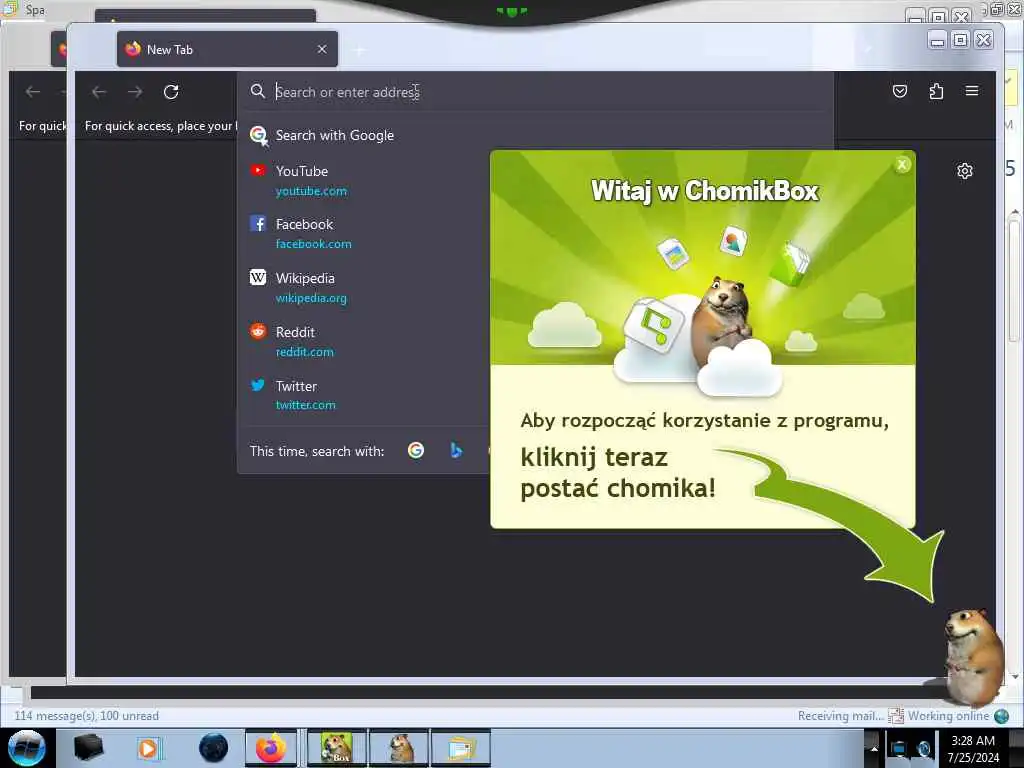The width and height of the screenshot is (1024, 768).
Task: Click the twitter.com address text
Action: pos(306,405)
